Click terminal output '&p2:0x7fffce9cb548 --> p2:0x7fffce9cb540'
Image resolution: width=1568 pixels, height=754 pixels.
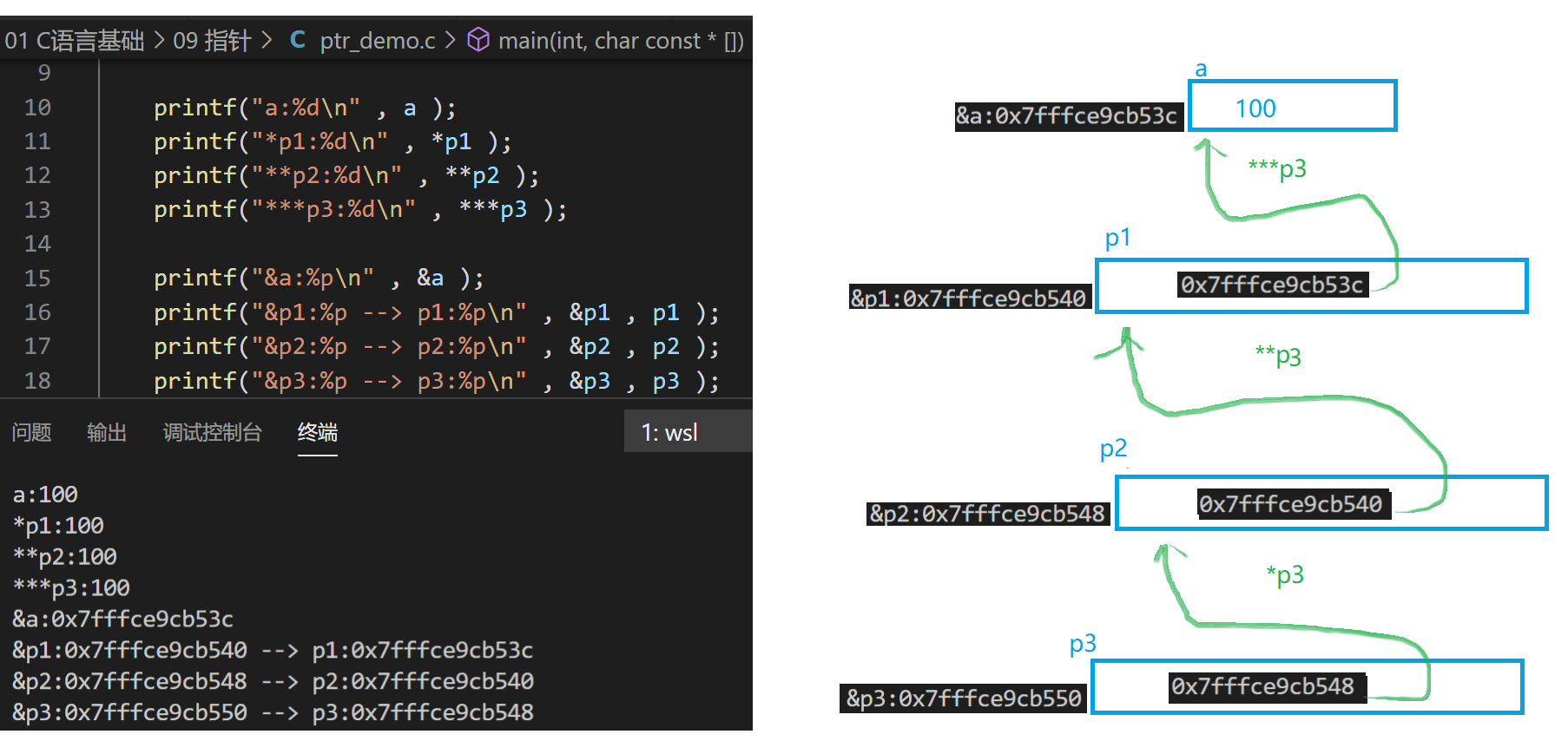tap(273, 682)
